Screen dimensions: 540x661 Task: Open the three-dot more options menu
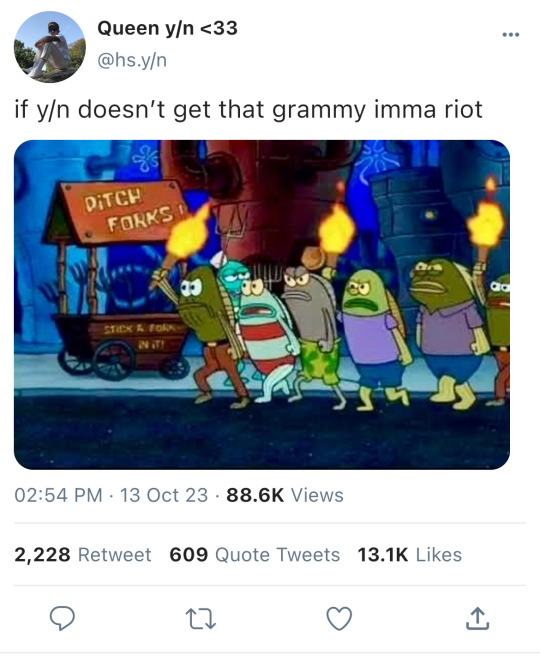click(510, 35)
